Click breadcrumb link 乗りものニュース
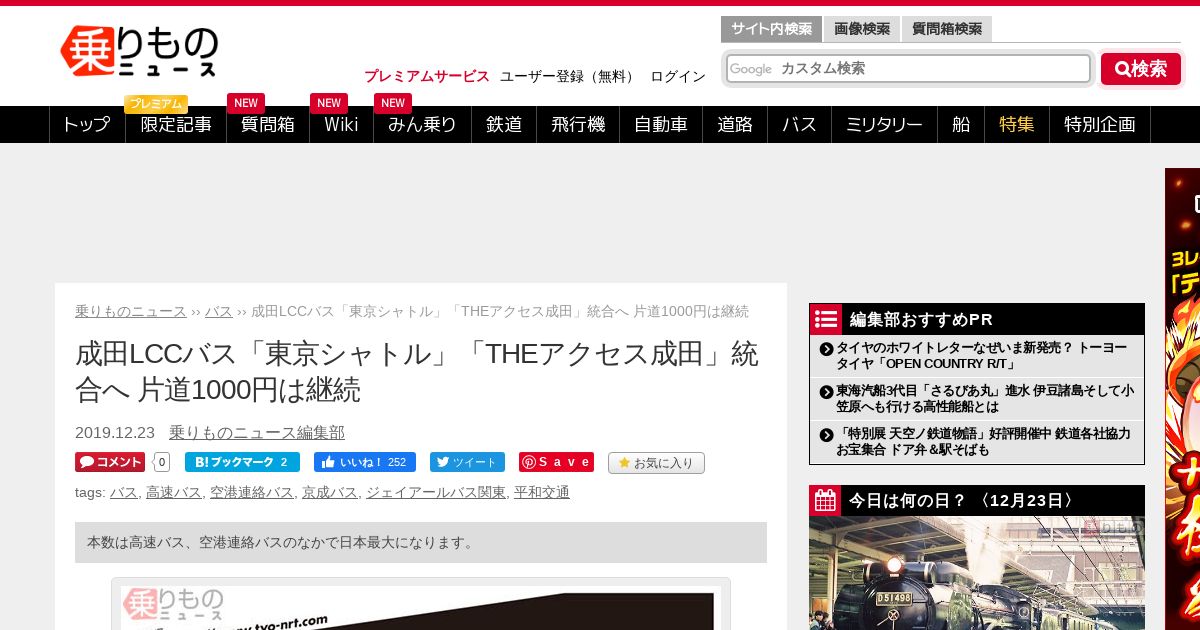Screen dimensions: 1200x630 click(131, 311)
